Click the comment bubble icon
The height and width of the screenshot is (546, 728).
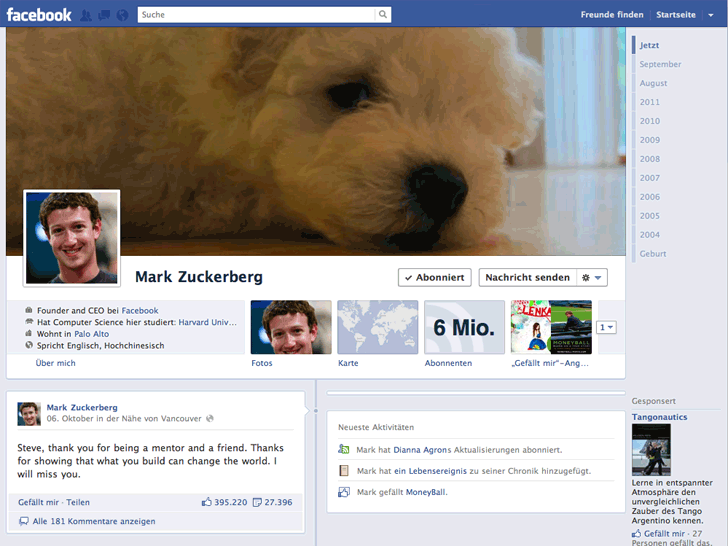click(x=24, y=521)
